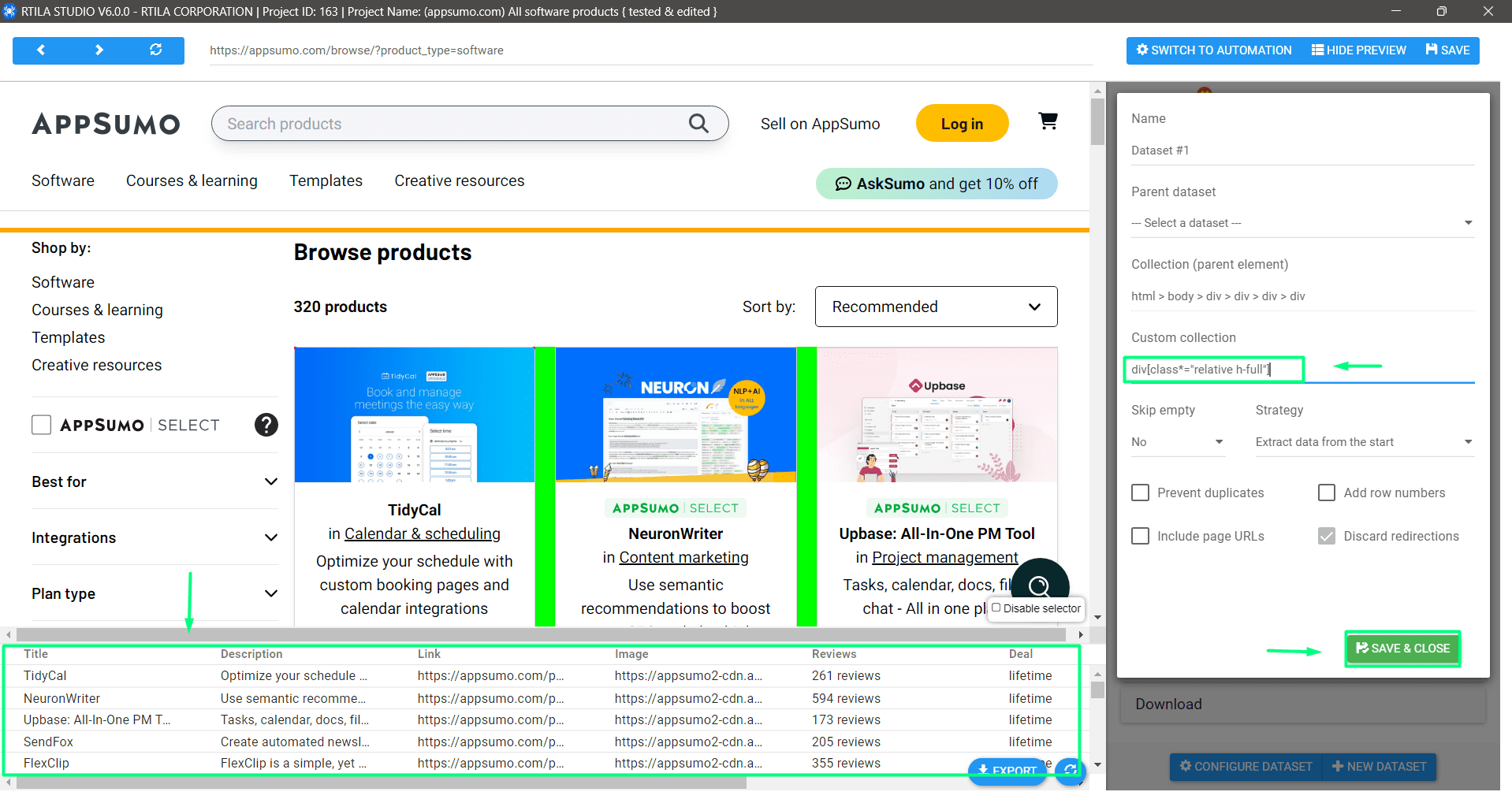Tick the Disable selector checkbox
The width and height of the screenshot is (1512, 803).
click(996, 608)
